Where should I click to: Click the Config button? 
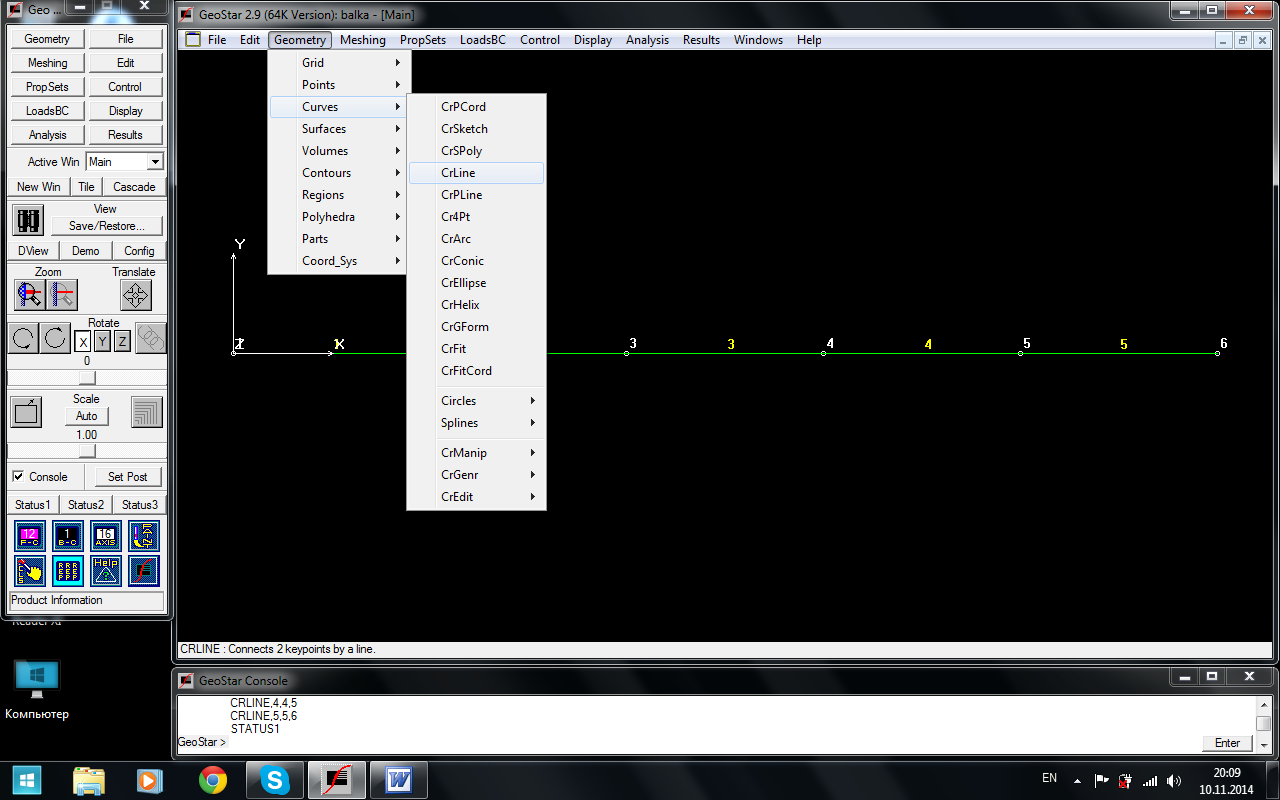(139, 251)
